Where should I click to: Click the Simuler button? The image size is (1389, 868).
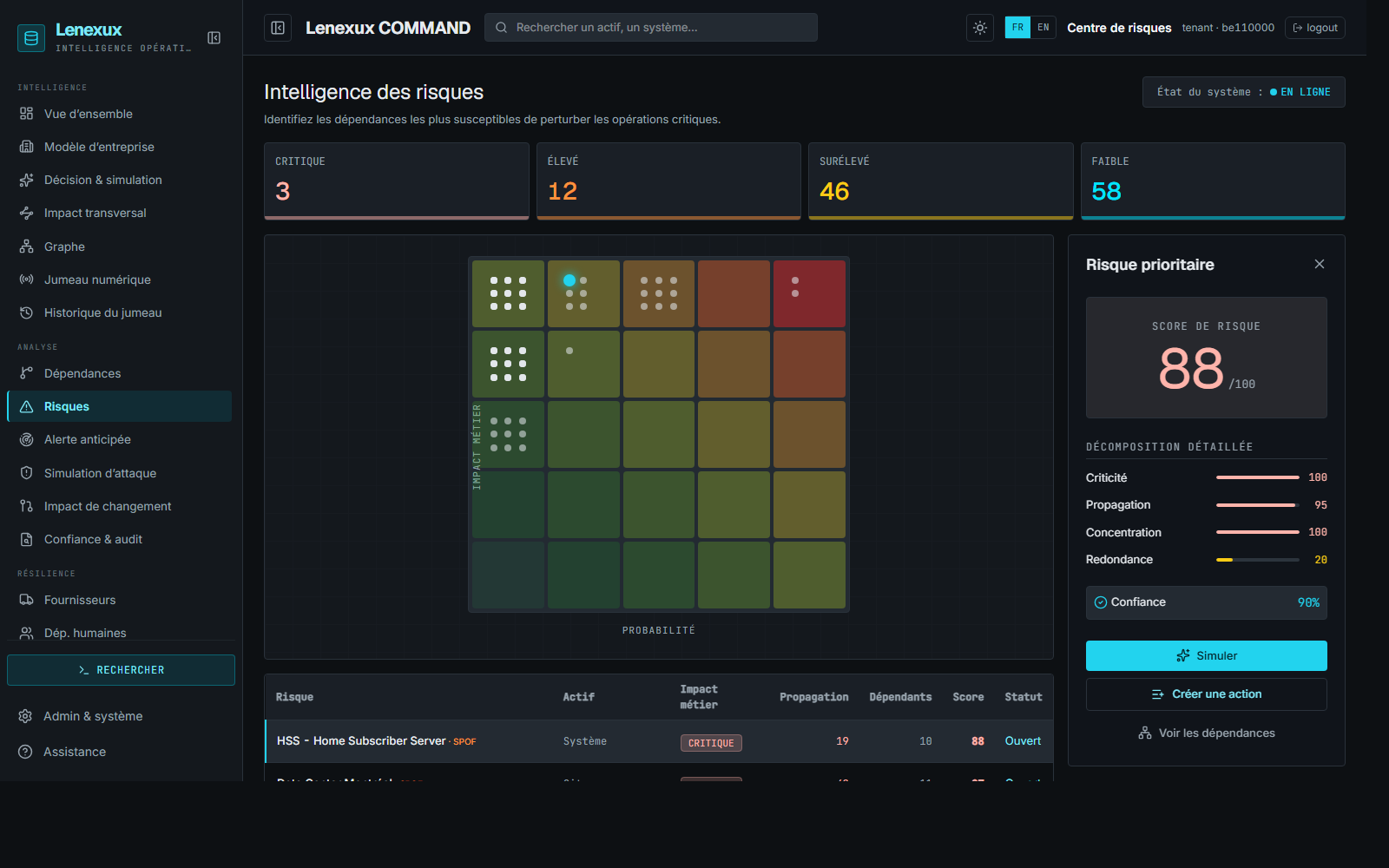tap(1207, 655)
